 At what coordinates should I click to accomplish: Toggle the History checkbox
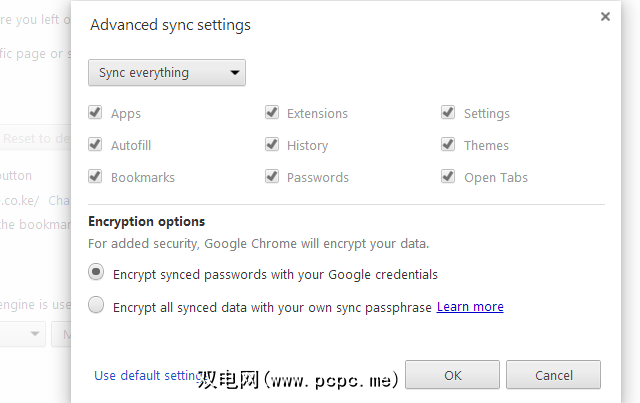[272, 145]
